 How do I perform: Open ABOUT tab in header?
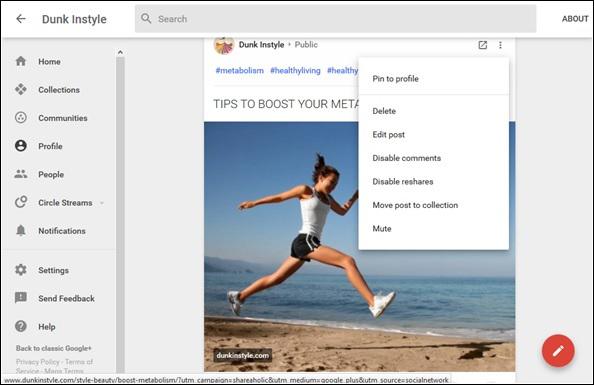tap(575, 19)
